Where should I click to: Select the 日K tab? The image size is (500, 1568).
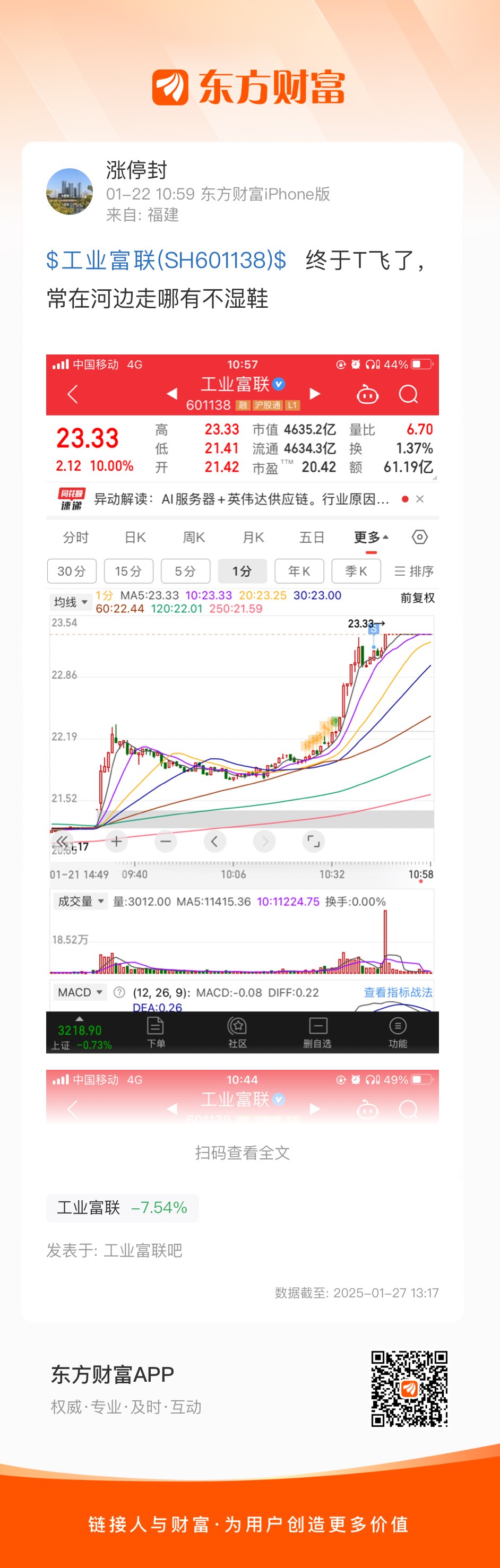135,538
